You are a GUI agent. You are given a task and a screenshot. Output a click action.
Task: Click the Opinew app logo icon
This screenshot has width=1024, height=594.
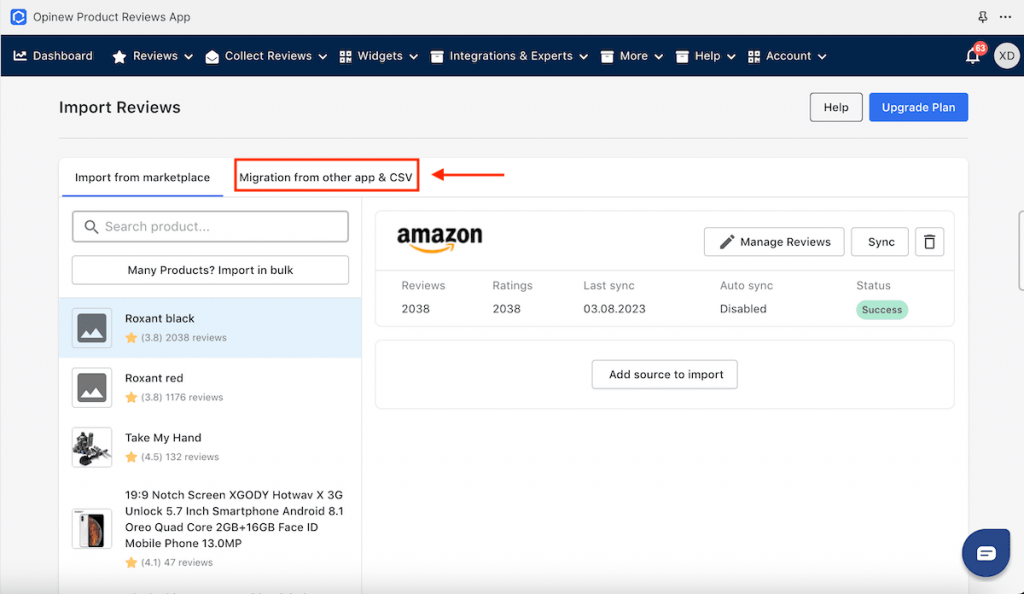pos(18,17)
